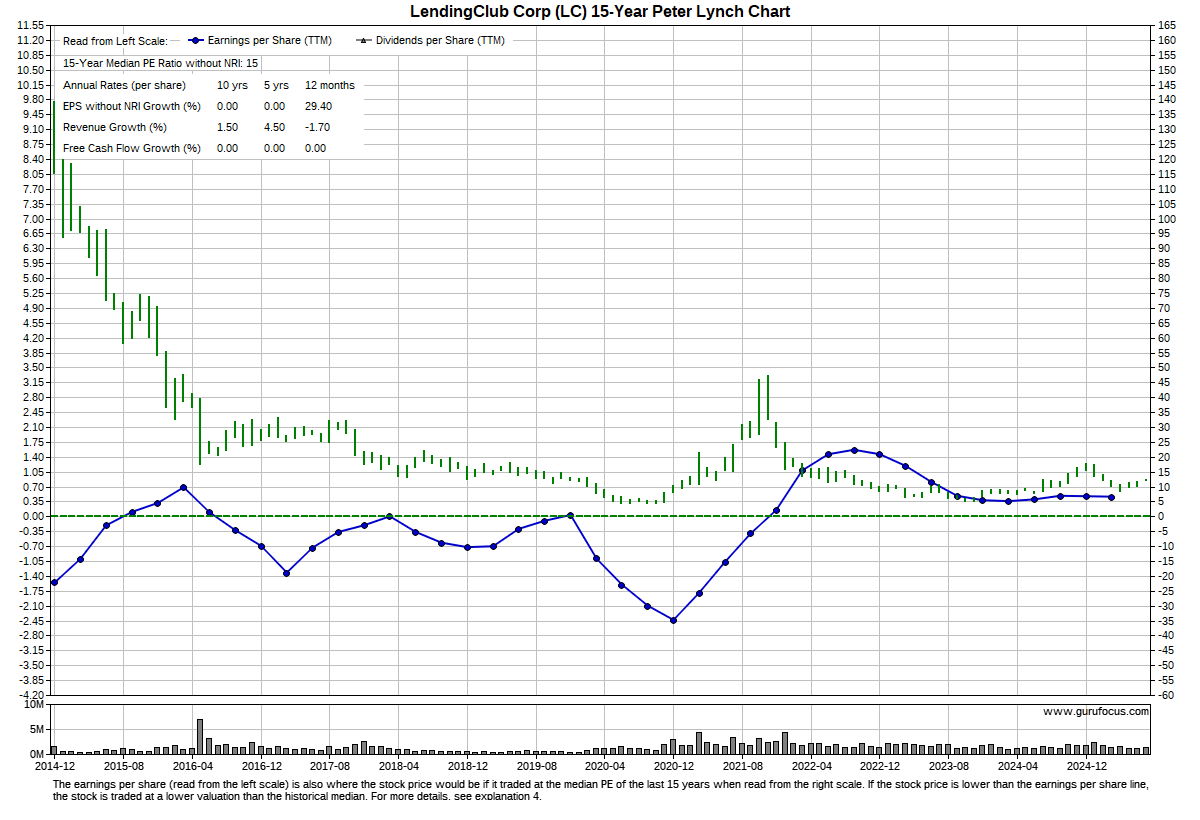The image size is (1200, 820).
Task: Click the 'Annual Rates (per share)' header
Action: point(124,85)
